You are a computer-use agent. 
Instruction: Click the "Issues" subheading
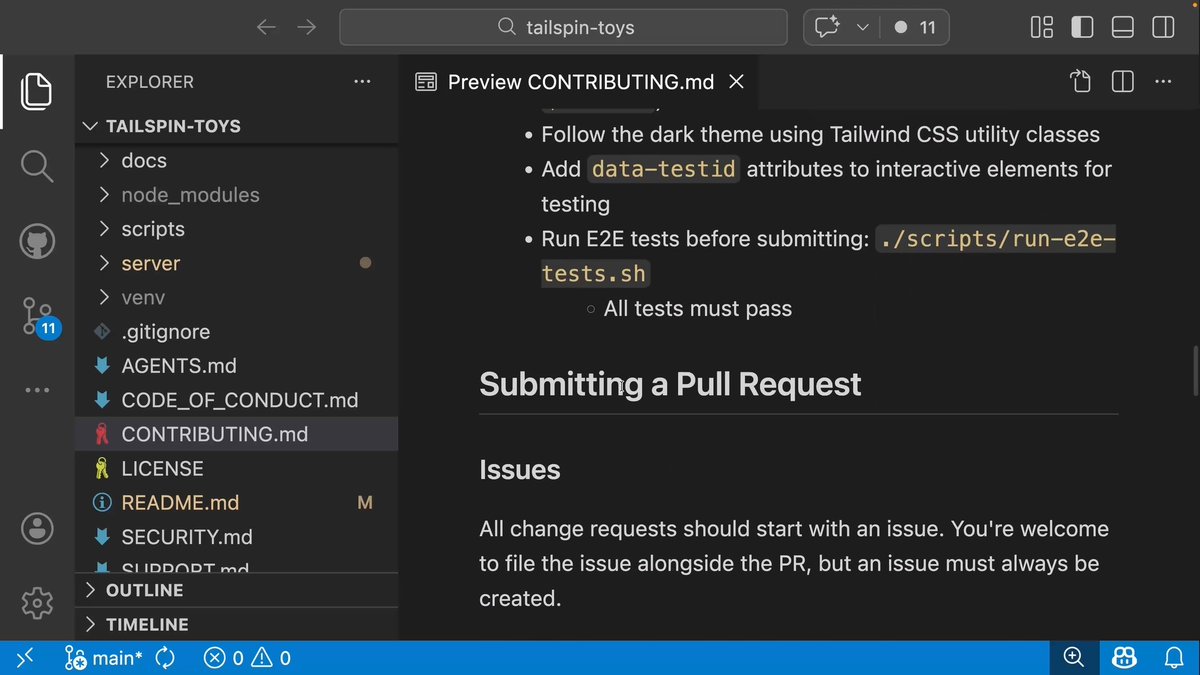click(520, 470)
